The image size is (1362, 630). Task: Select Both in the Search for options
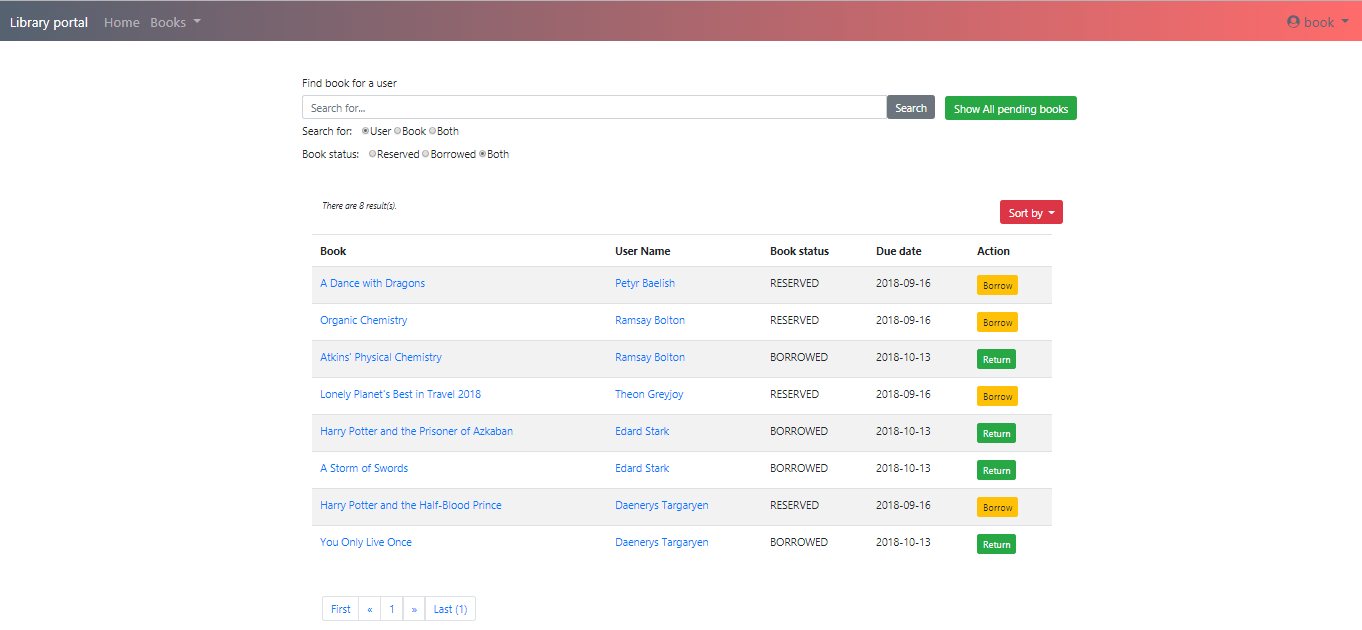(432, 131)
